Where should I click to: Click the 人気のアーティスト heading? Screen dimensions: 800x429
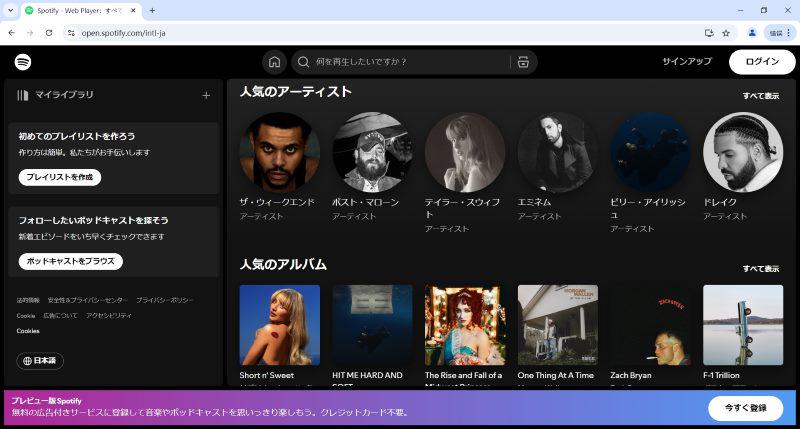(x=296, y=92)
